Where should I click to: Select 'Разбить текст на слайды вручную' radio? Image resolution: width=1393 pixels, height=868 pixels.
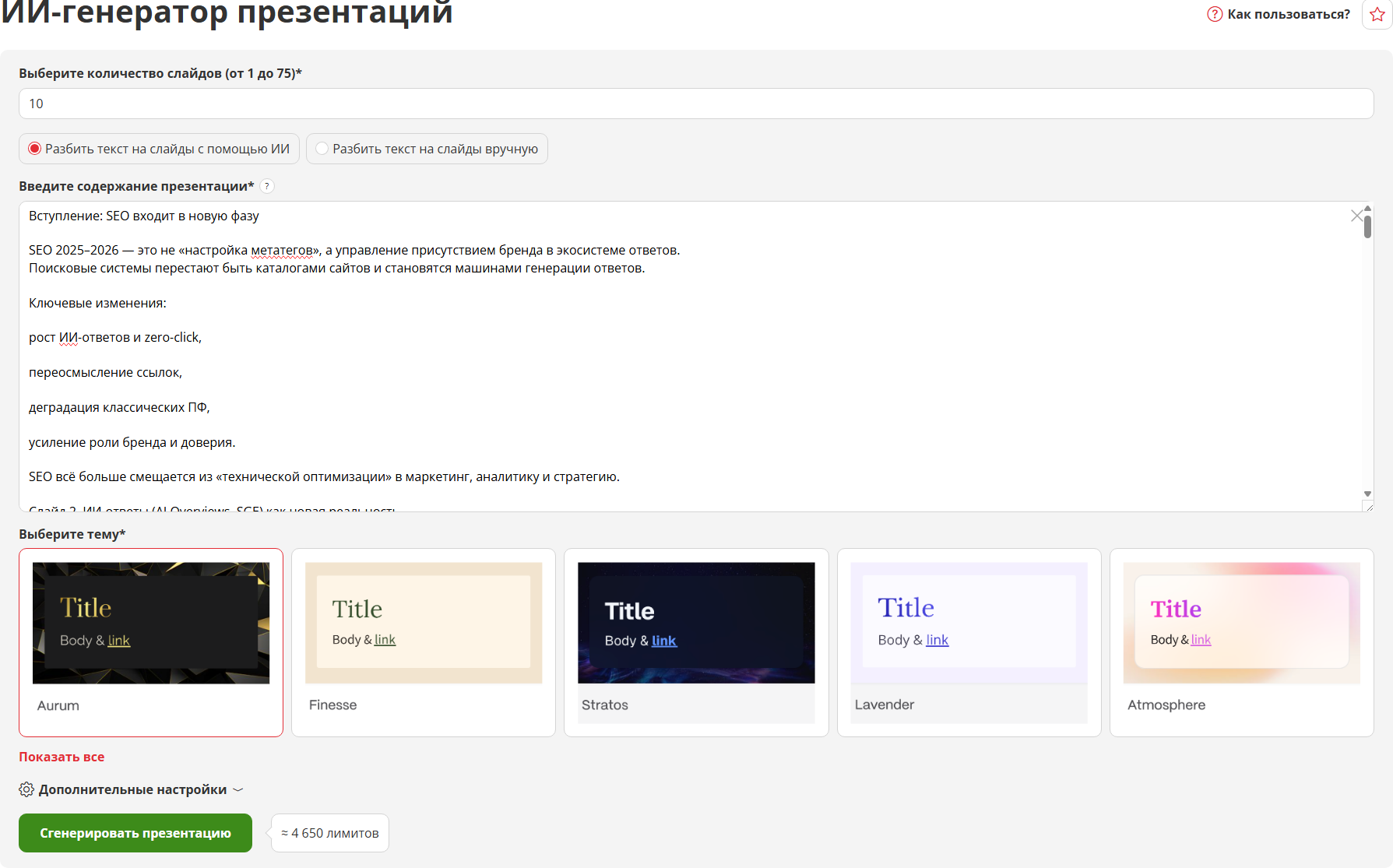(x=322, y=149)
